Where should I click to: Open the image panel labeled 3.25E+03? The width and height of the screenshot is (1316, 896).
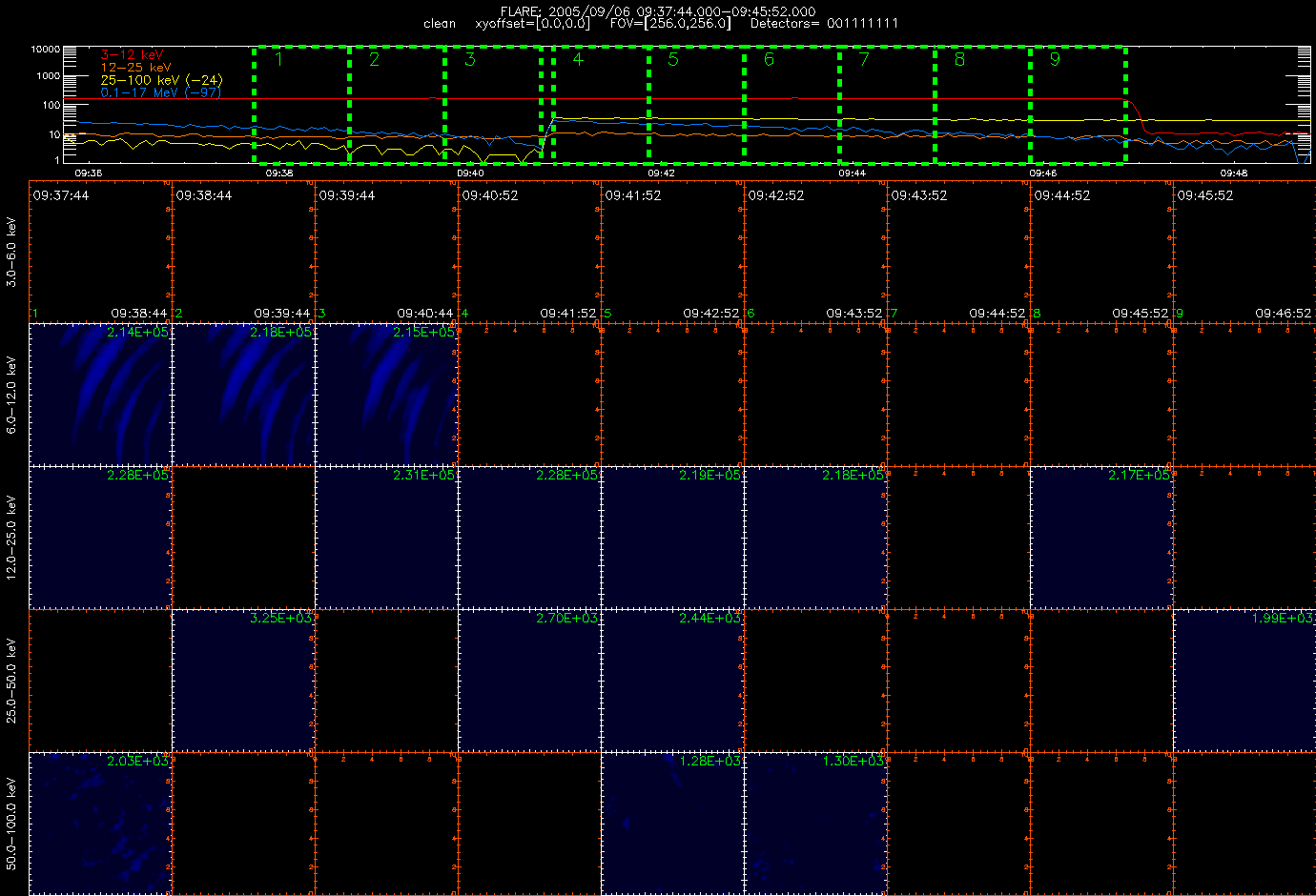tap(243, 681)
